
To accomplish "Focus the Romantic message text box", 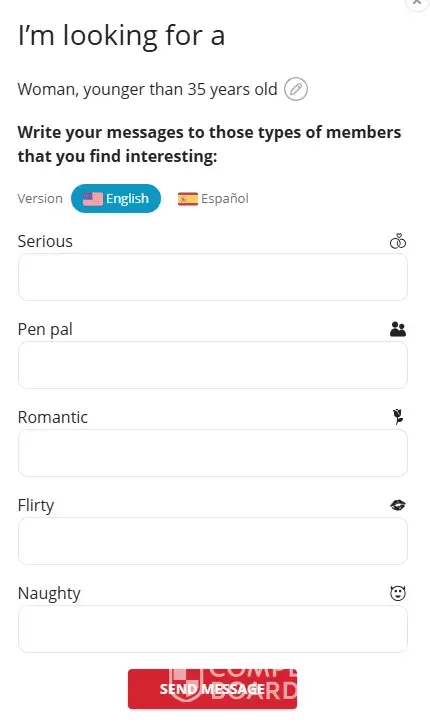I will click(213, 453).
